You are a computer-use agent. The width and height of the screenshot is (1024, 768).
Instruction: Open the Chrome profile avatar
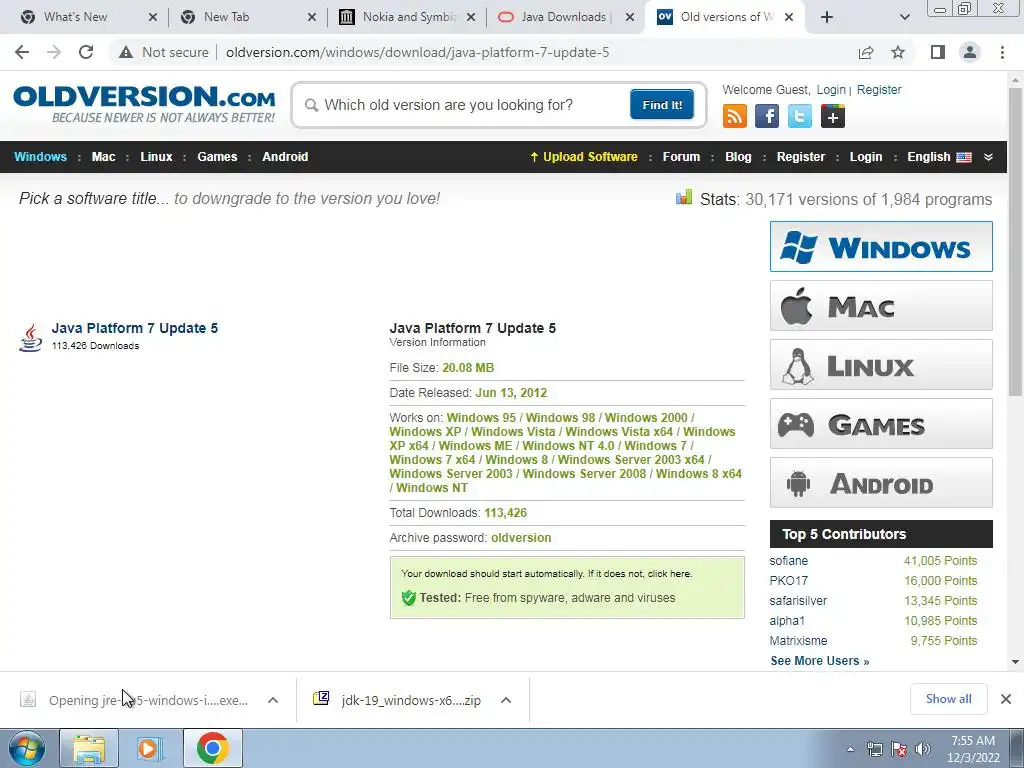point(970,52)
